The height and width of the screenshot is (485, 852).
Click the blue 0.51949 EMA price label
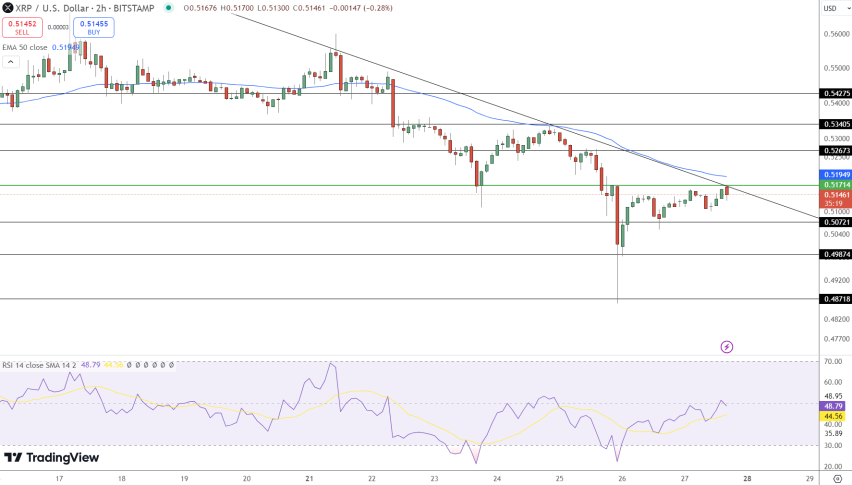click(x=836, y=174)
